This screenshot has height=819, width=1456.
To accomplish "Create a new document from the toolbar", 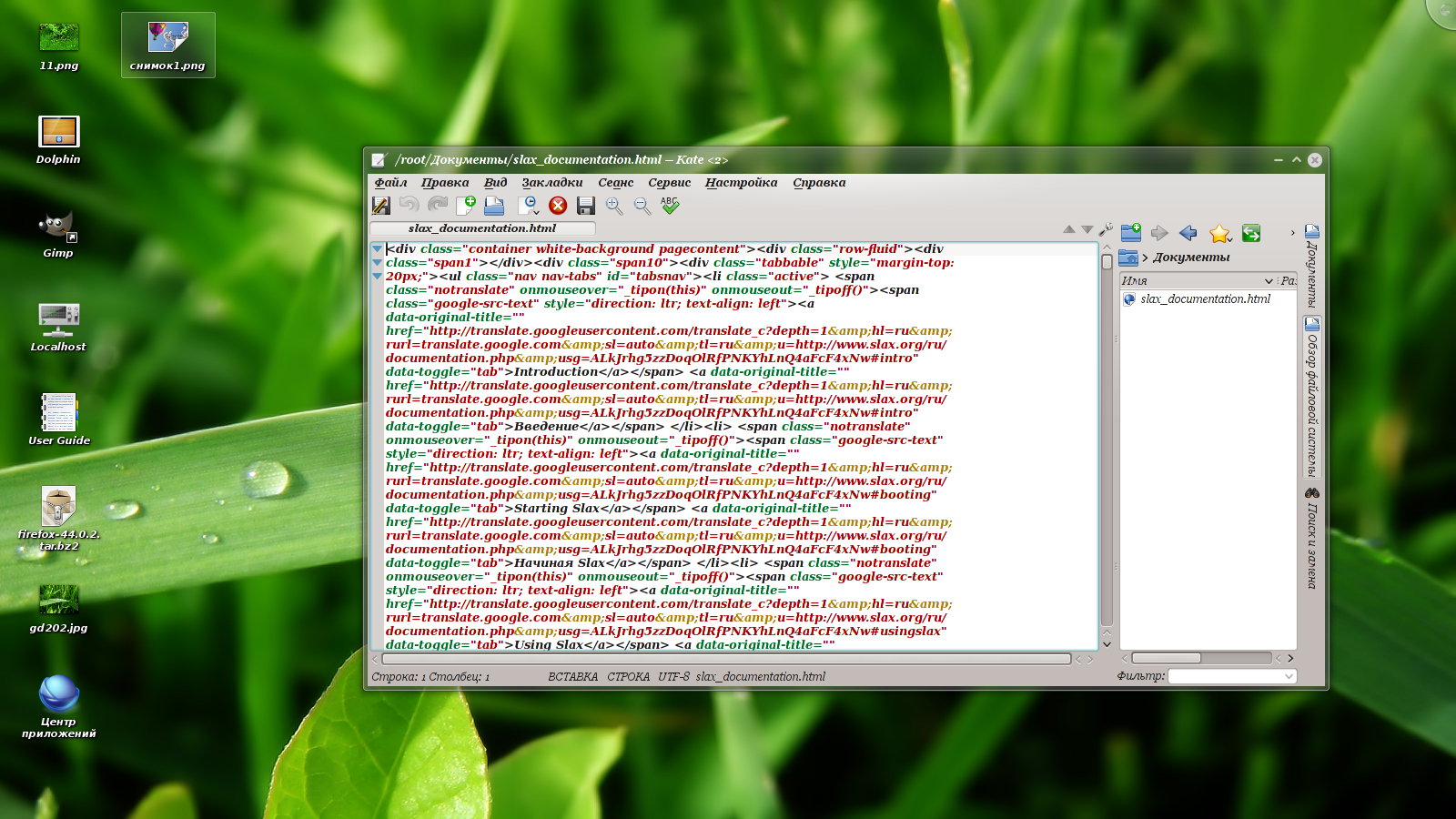I will click(466, 207).
